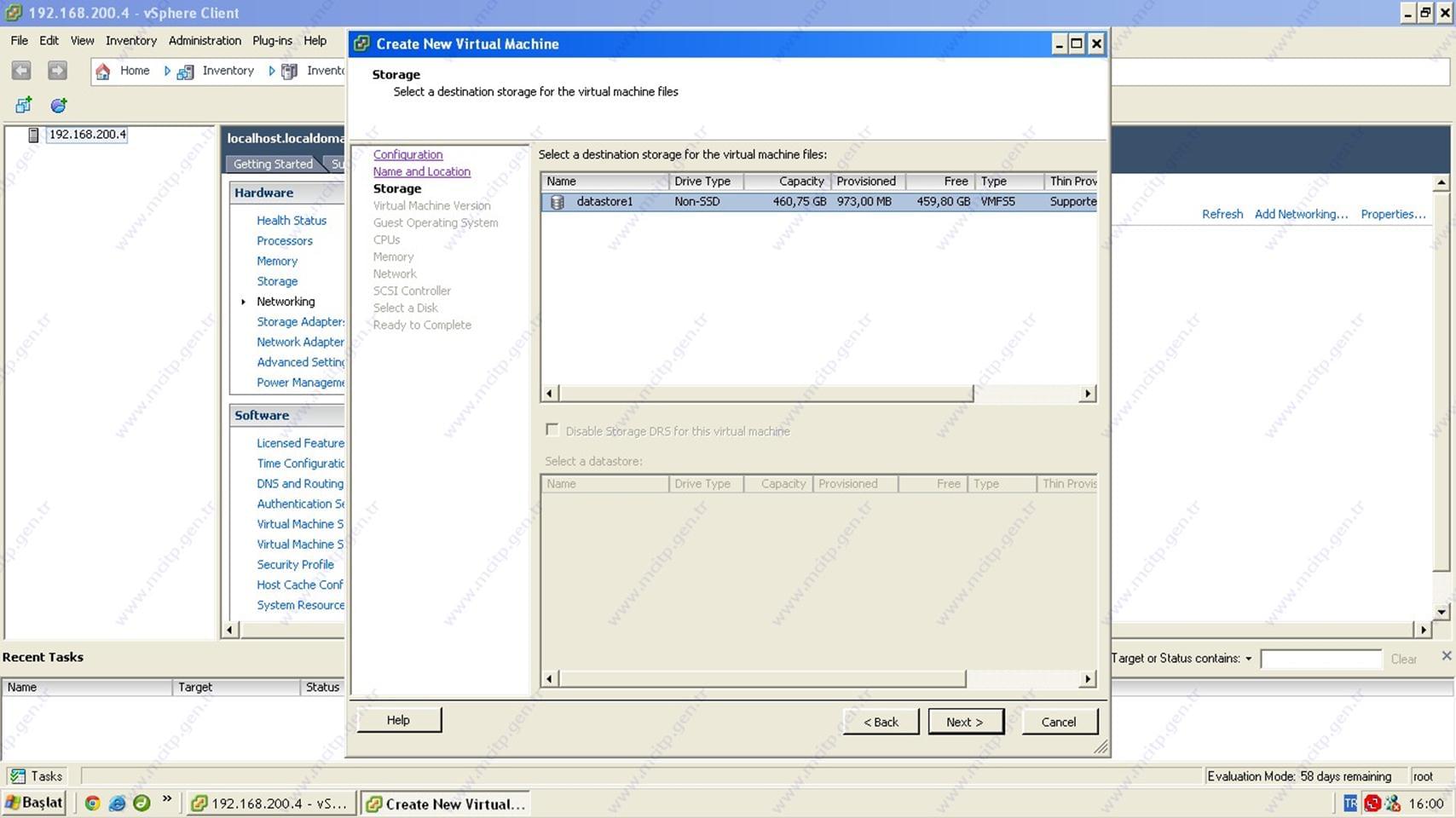1456x818 pixels.
Task: Click TR language indicator in tray
Action: pos(1350,804)
